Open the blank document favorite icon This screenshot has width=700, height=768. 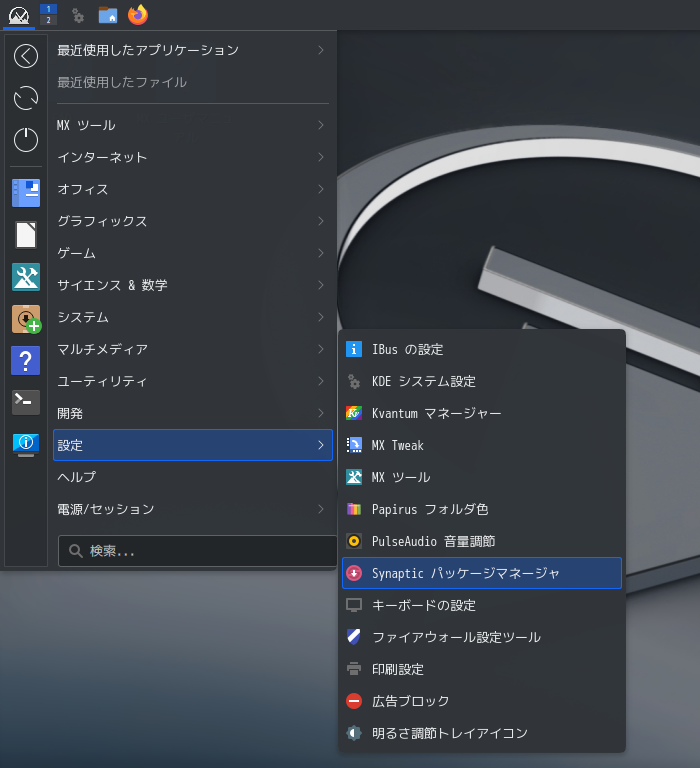coord(26,235)
